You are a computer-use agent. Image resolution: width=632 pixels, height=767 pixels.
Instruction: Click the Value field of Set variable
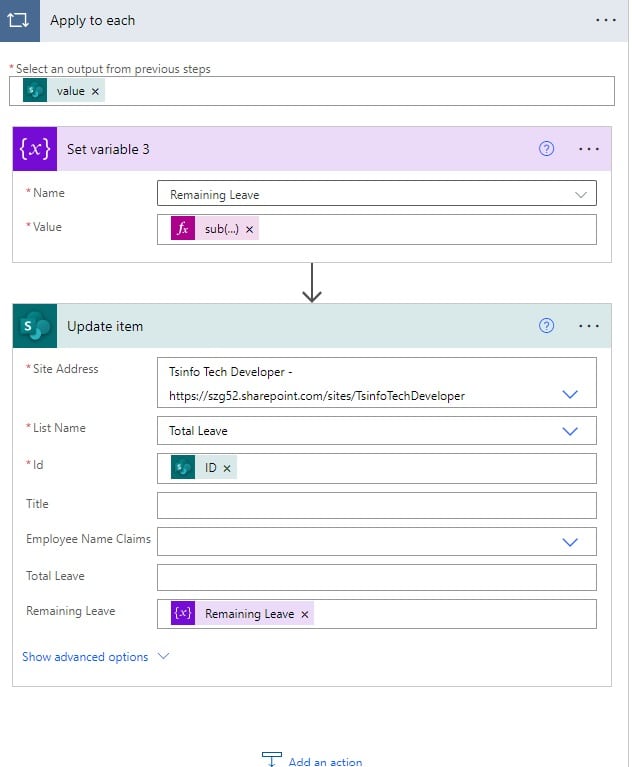point(377,229)
